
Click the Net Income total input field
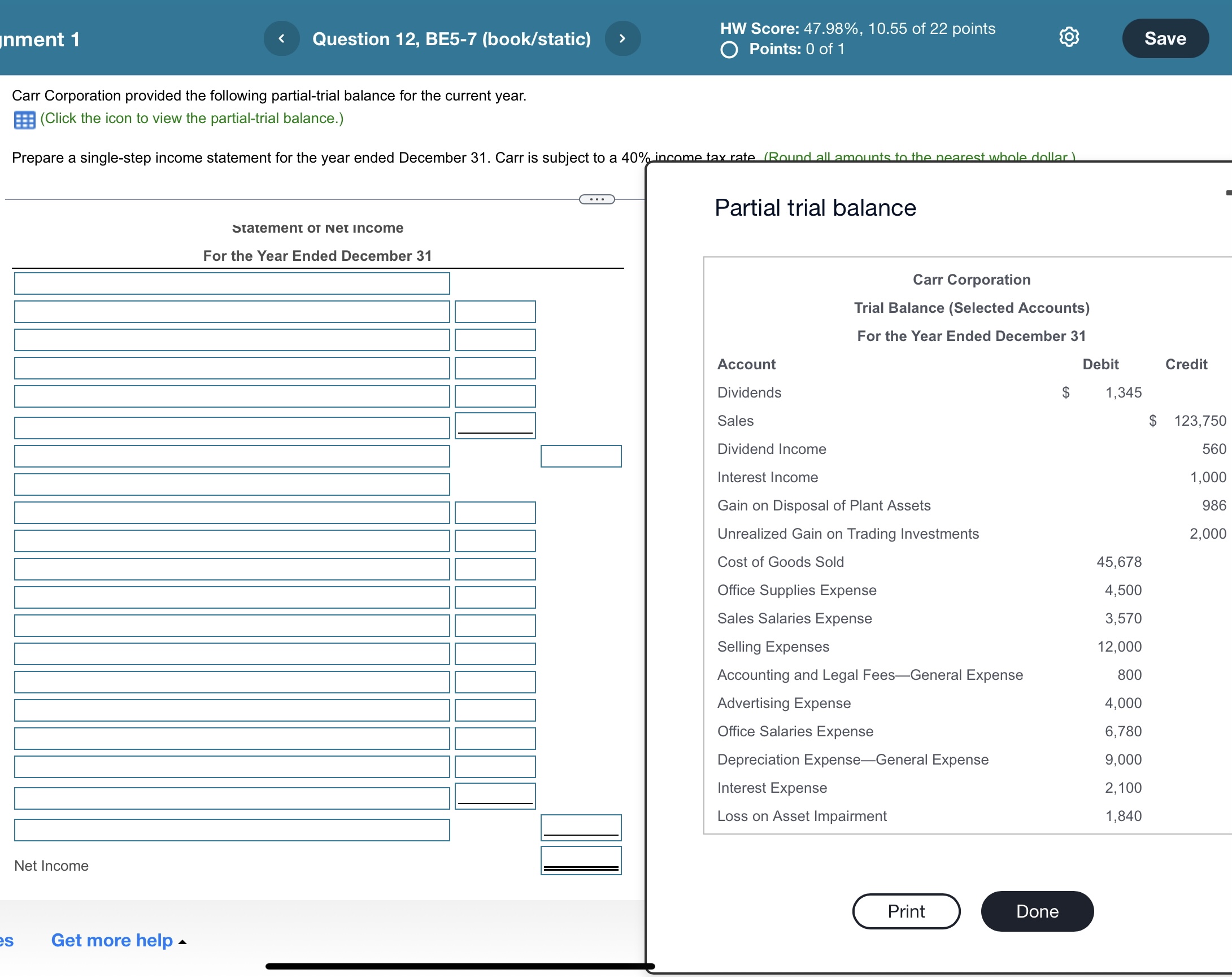click(x=581, y=861)
